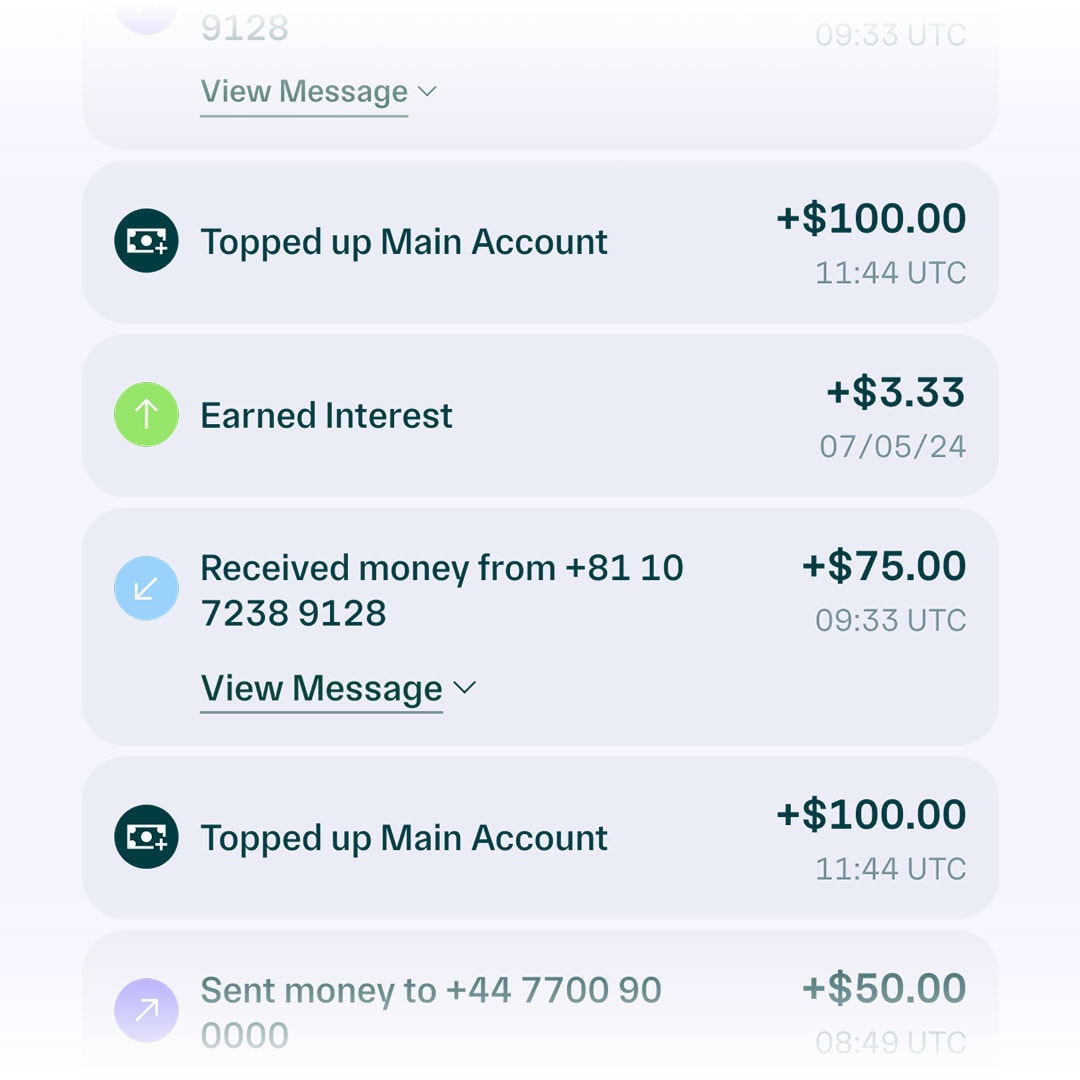Expand chevron next to View Message under $75.00 transaction

click(464, 688)
